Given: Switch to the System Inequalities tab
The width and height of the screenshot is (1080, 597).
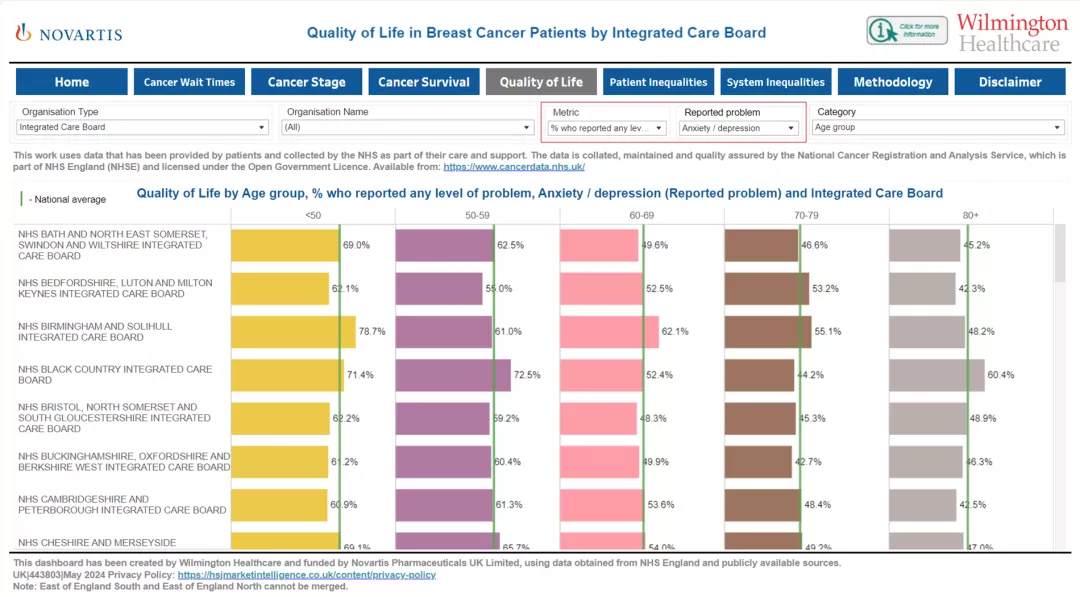Looking at the screenshot, I should [775, 81].
